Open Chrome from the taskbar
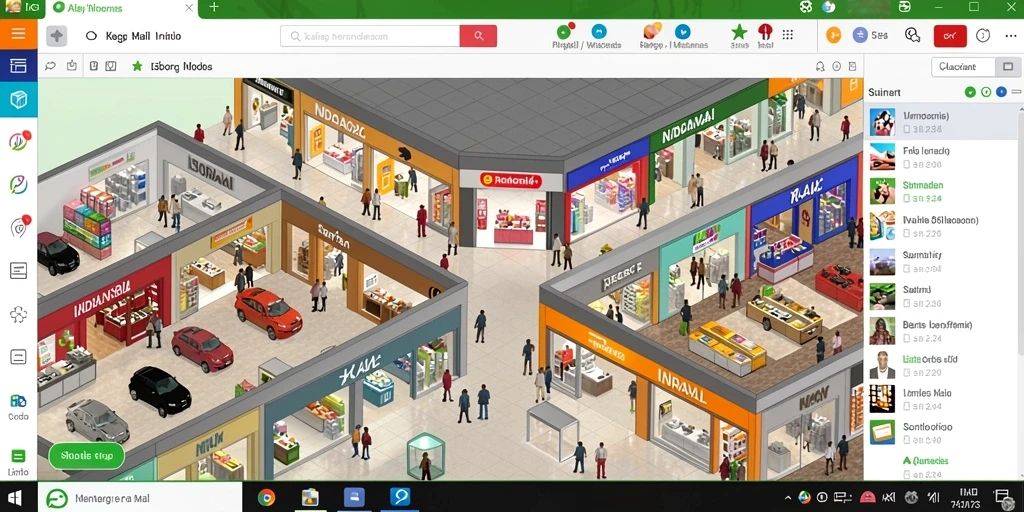This screenshot has width=1024, height=512. (266, 498)
